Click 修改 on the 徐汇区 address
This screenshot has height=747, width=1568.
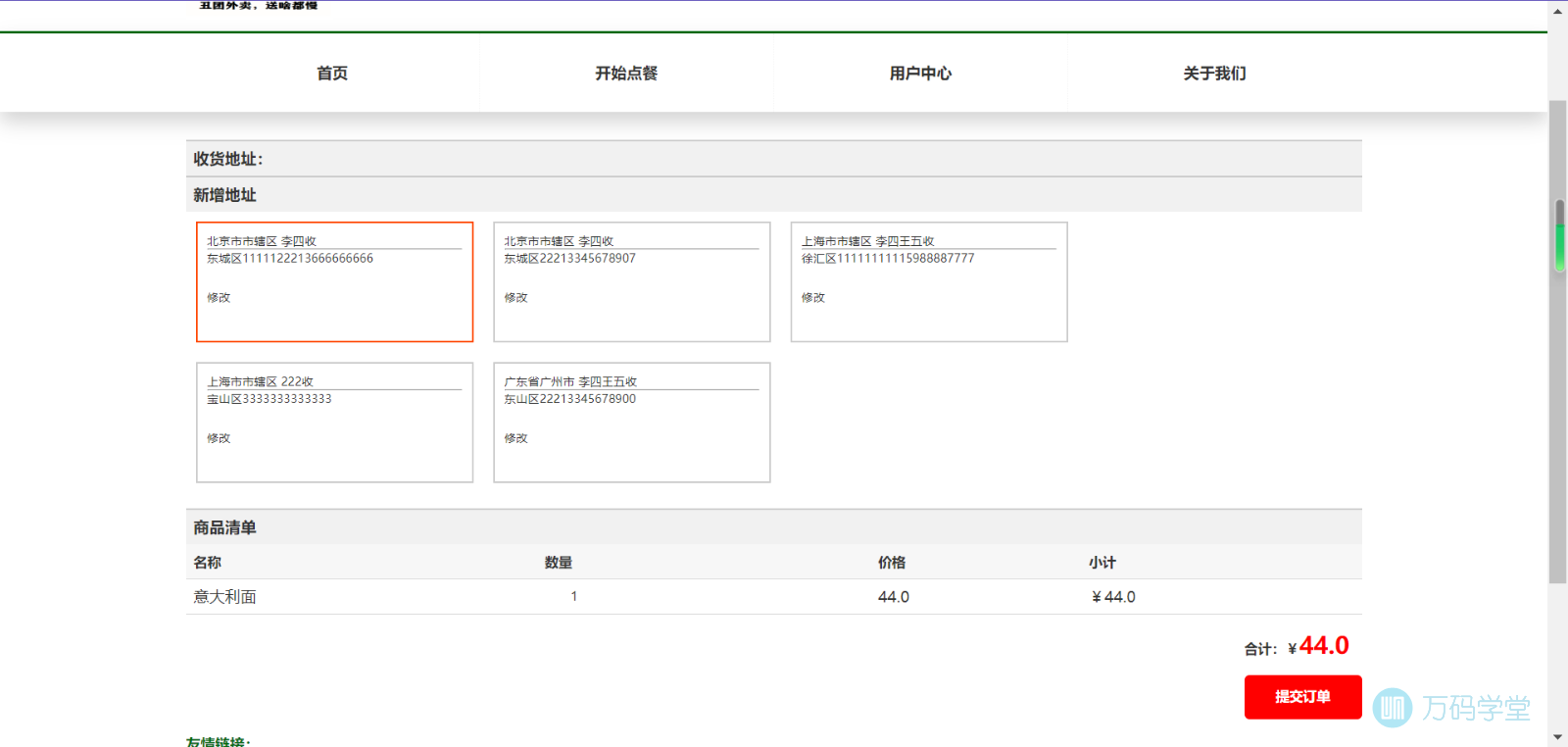[x=813, y=298]
